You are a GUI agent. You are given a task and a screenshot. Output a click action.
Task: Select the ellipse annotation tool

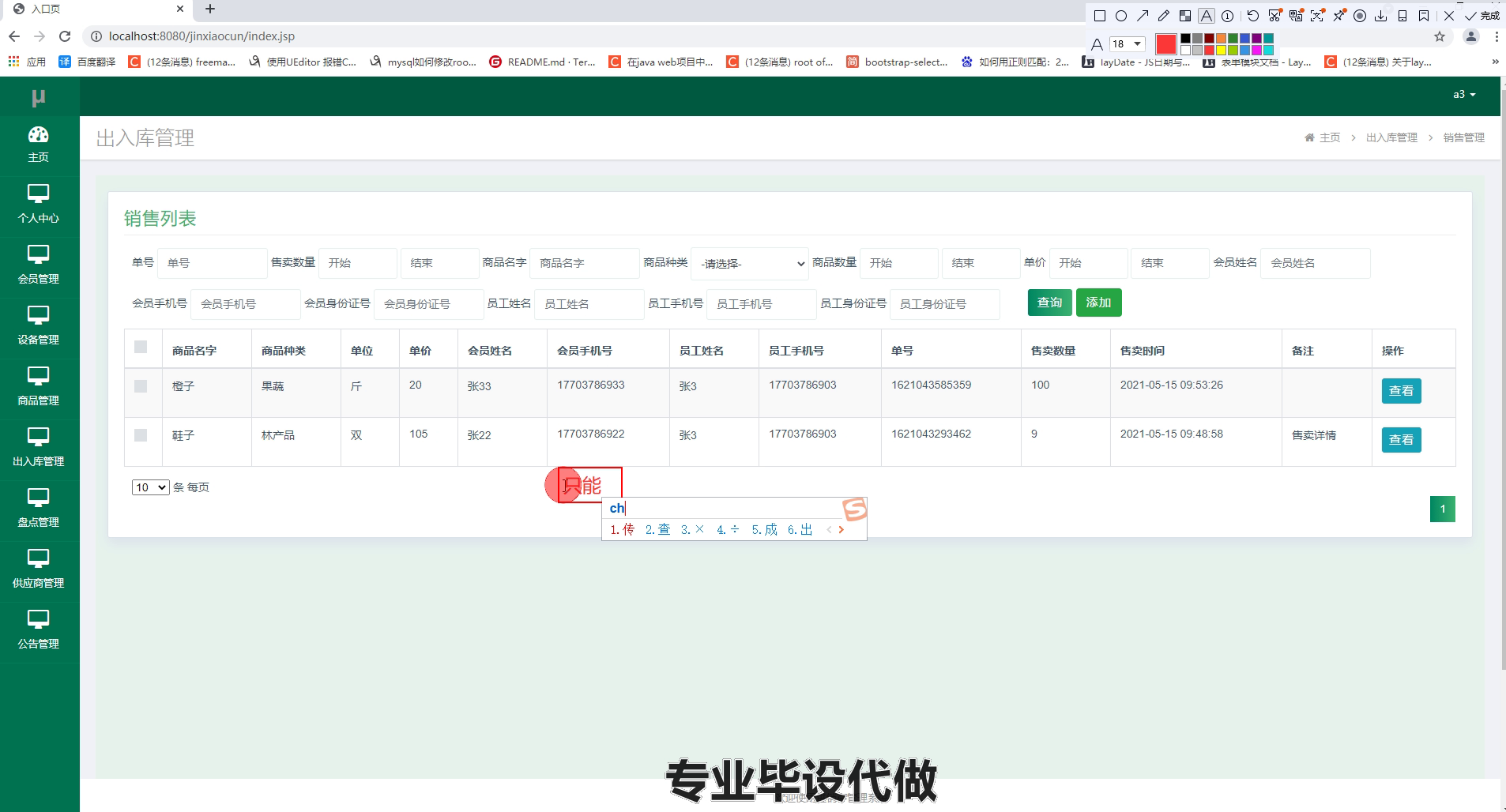[x=1120, y=16]
